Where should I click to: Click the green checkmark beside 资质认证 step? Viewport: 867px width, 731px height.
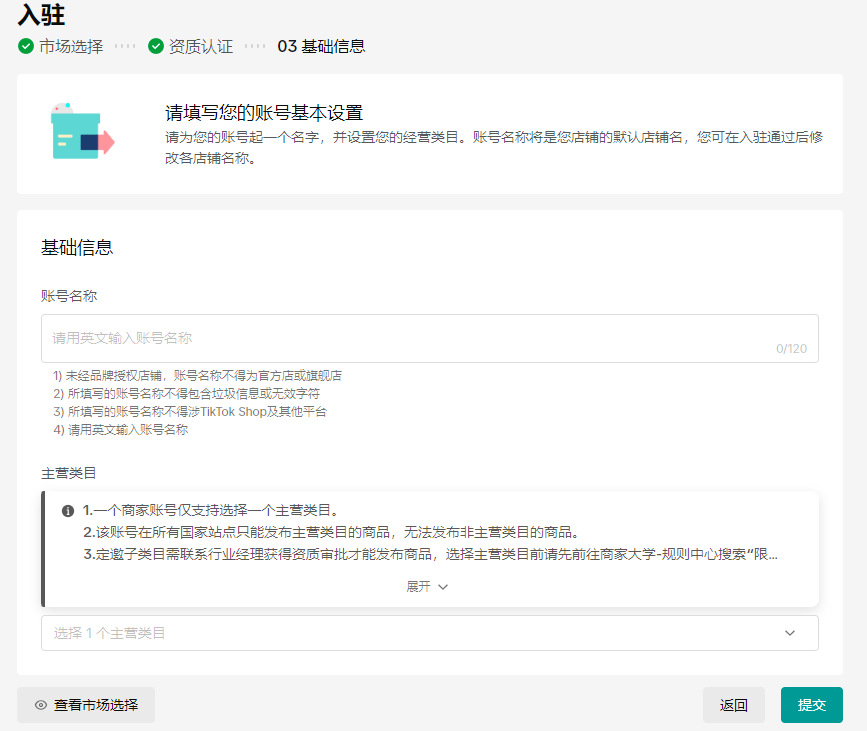pos(155,45)
